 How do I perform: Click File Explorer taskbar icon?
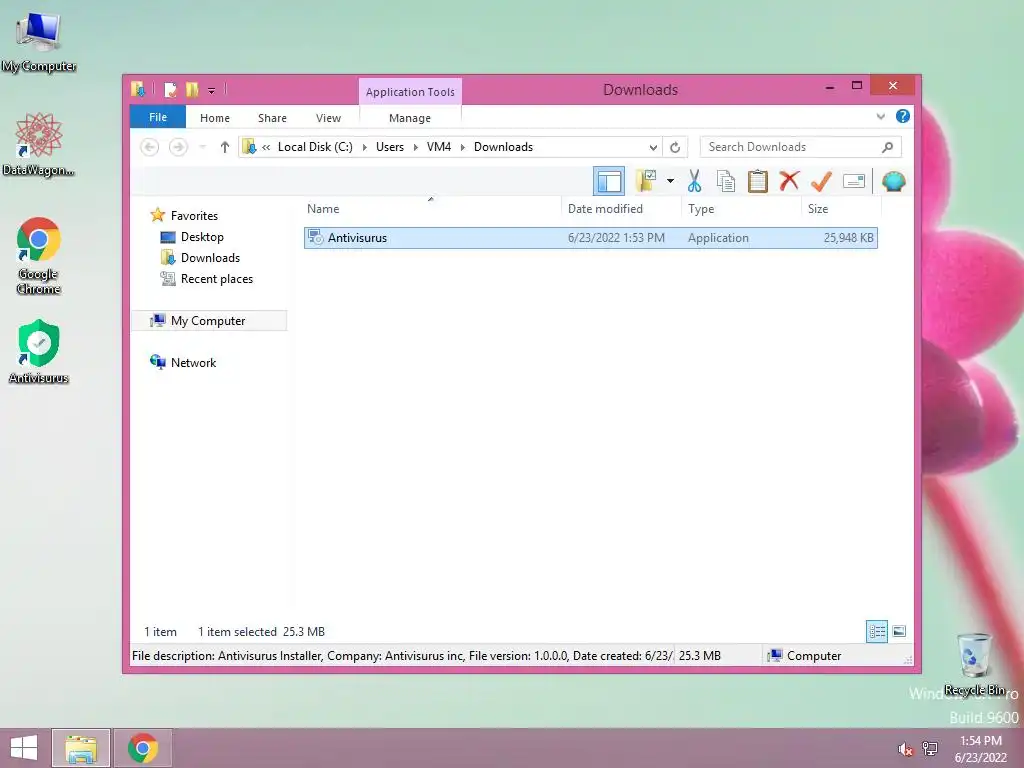81,748
